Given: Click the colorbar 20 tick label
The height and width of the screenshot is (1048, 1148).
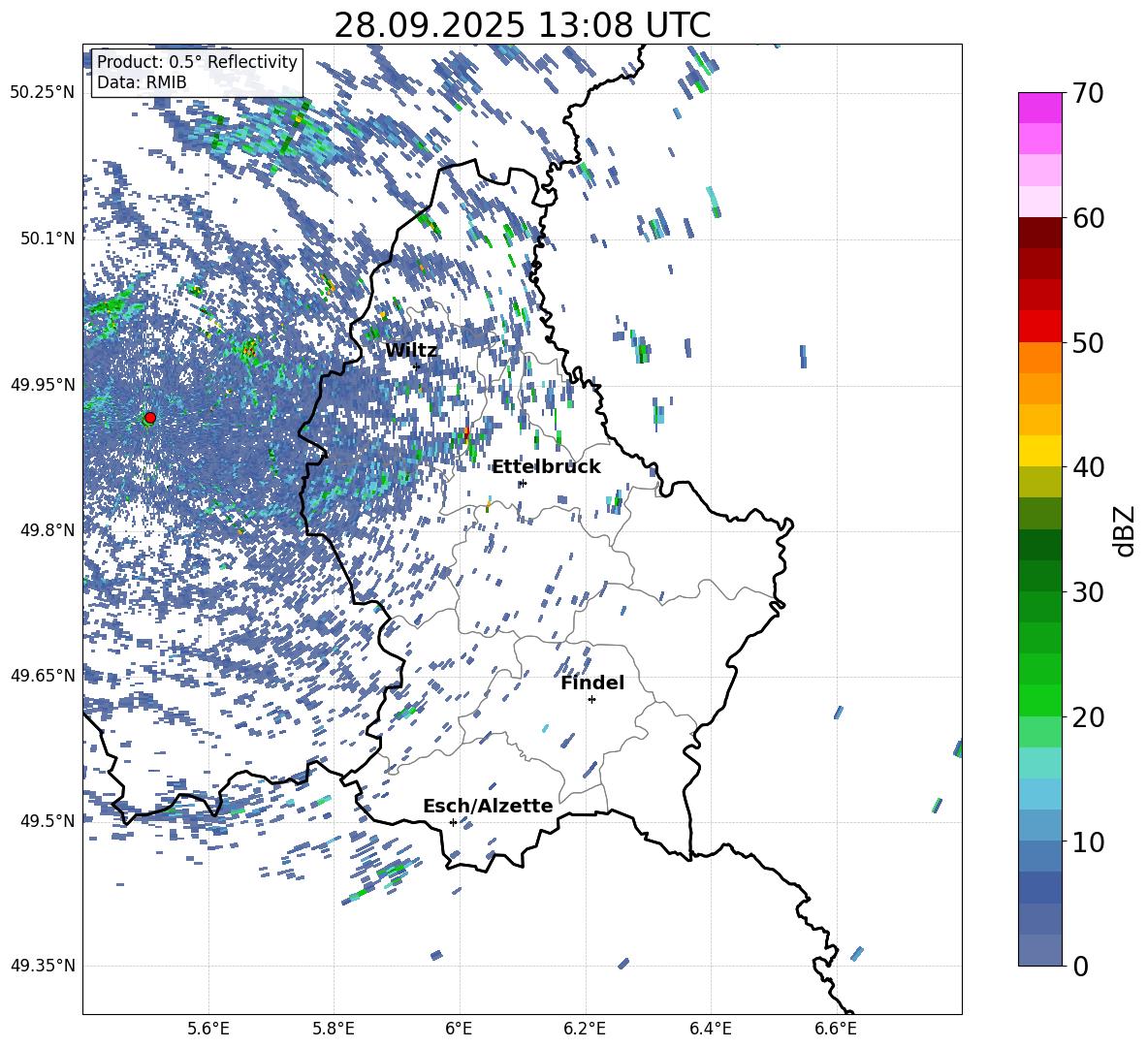Looking at the screenshot, I should [1088, 716].
